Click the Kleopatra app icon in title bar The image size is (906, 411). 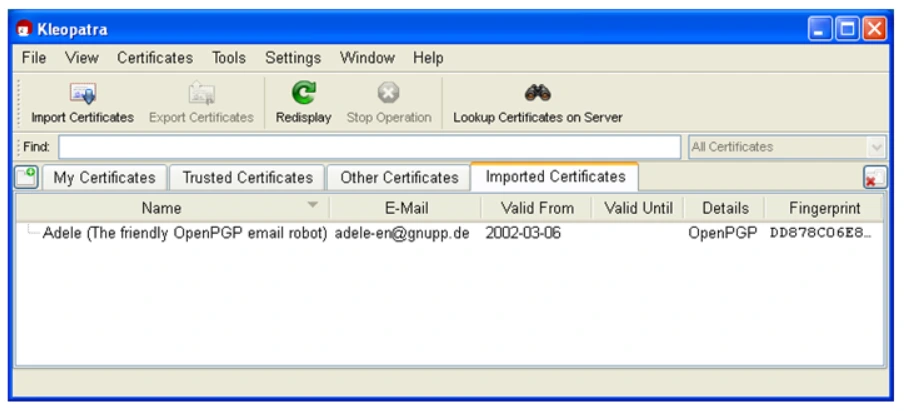pos(24,29)
